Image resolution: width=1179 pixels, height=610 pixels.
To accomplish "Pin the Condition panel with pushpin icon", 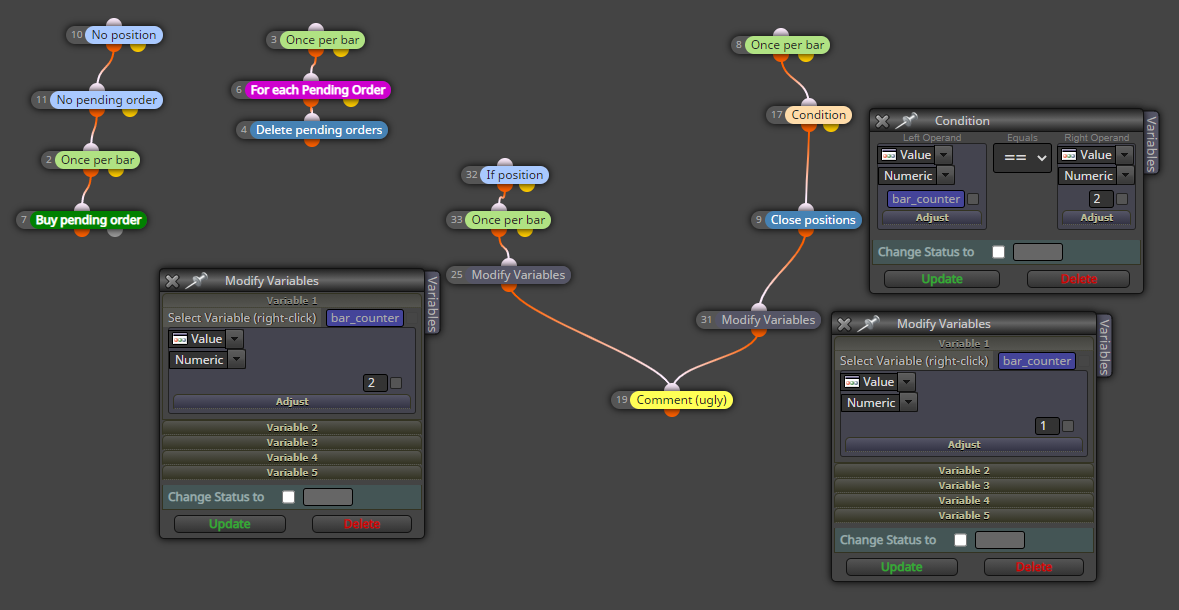I will coord(907,120).
